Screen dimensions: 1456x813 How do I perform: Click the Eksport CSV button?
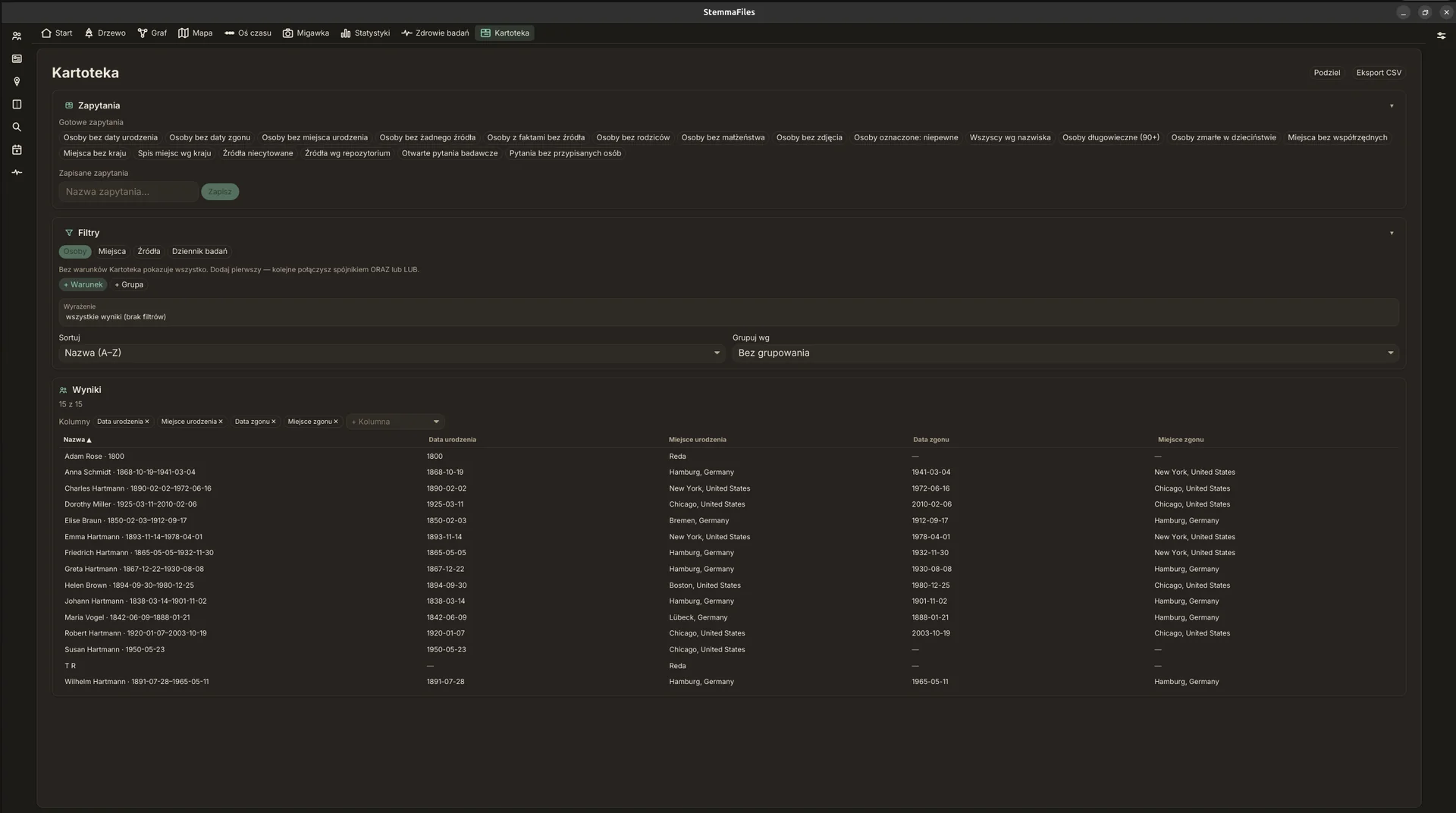tap(1379, 73)
